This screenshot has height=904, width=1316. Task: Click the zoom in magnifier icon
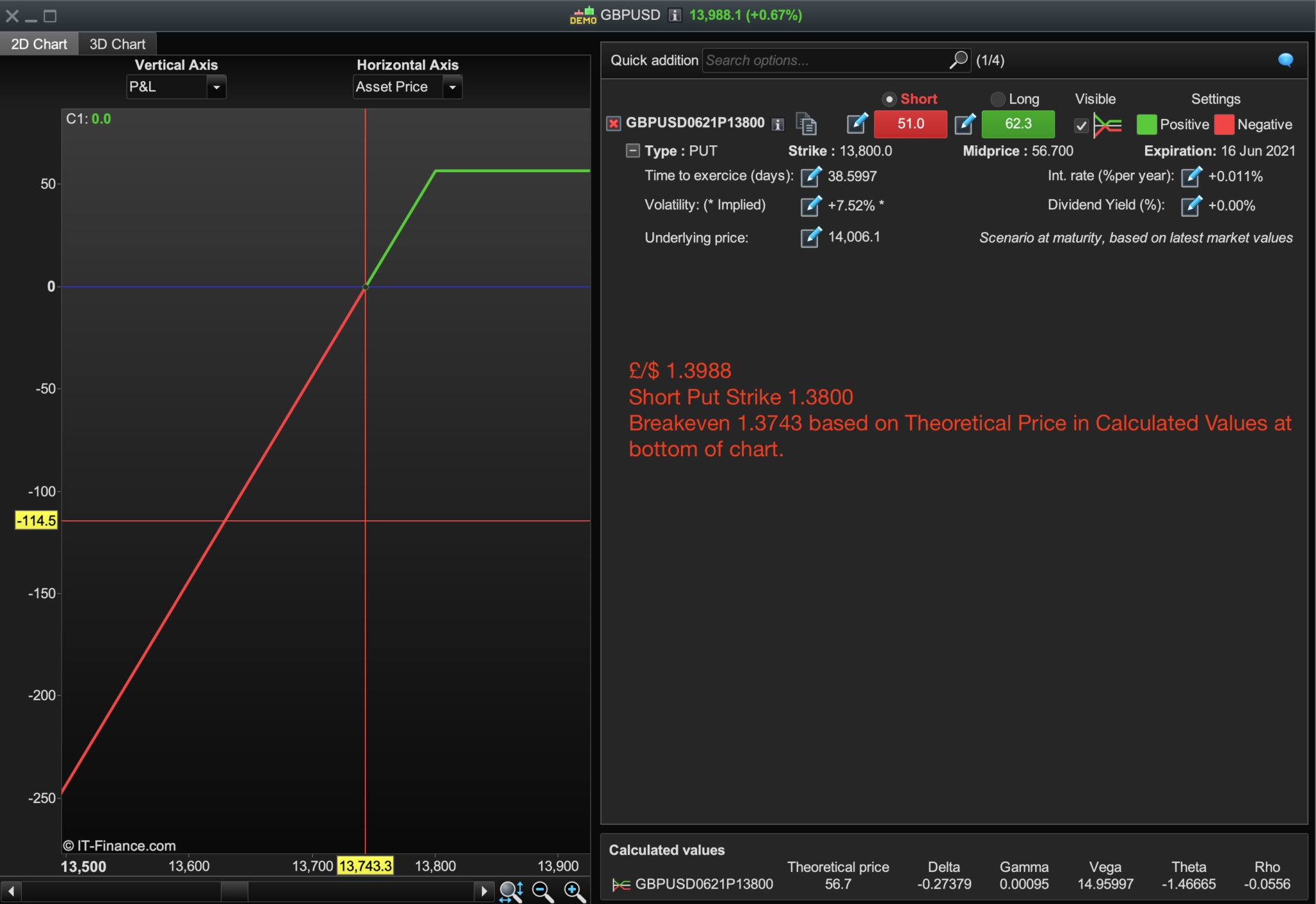[x=573, y=891]
